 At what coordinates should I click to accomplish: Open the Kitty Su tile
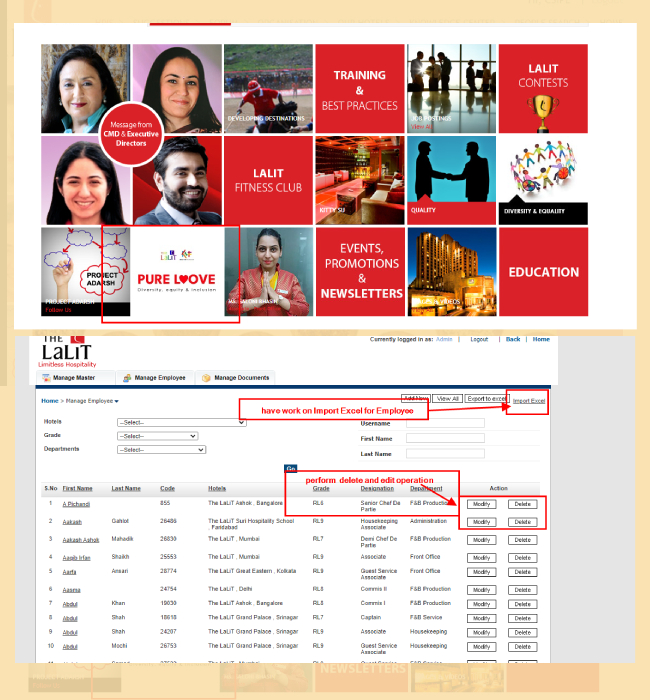pos(360,180)
